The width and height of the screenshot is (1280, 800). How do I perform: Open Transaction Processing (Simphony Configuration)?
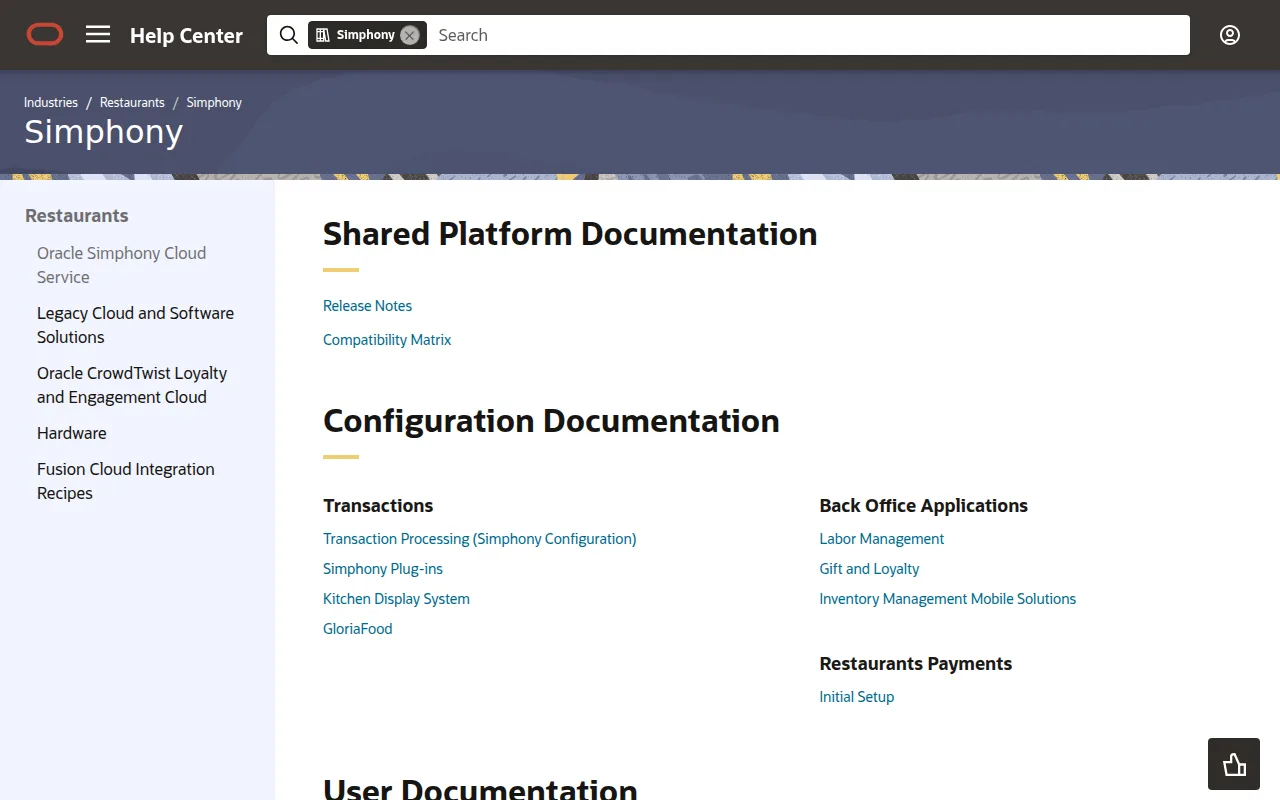click(479, 538)
